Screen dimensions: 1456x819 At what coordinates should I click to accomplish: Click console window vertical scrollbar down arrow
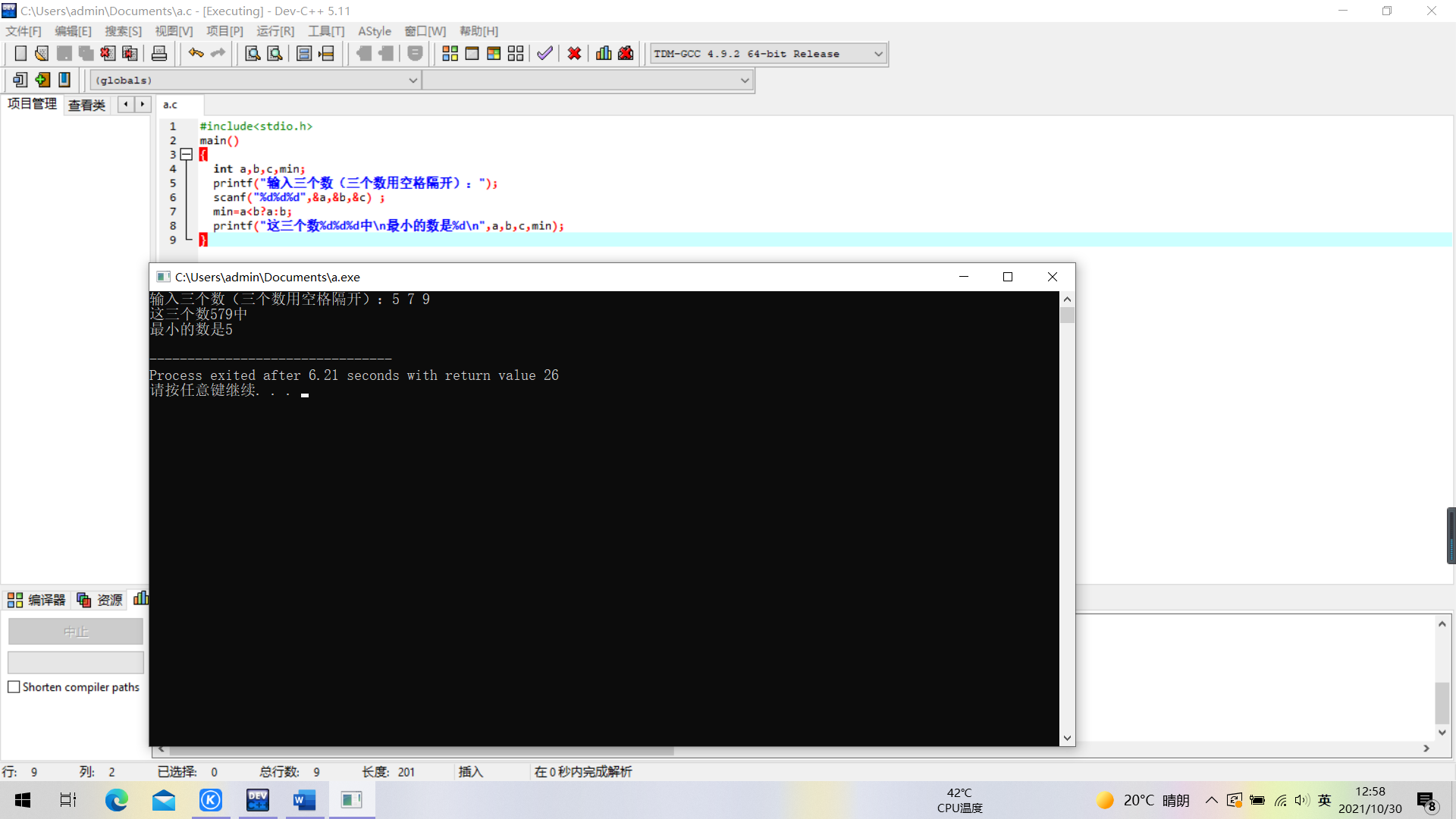tap(1067, 738)
